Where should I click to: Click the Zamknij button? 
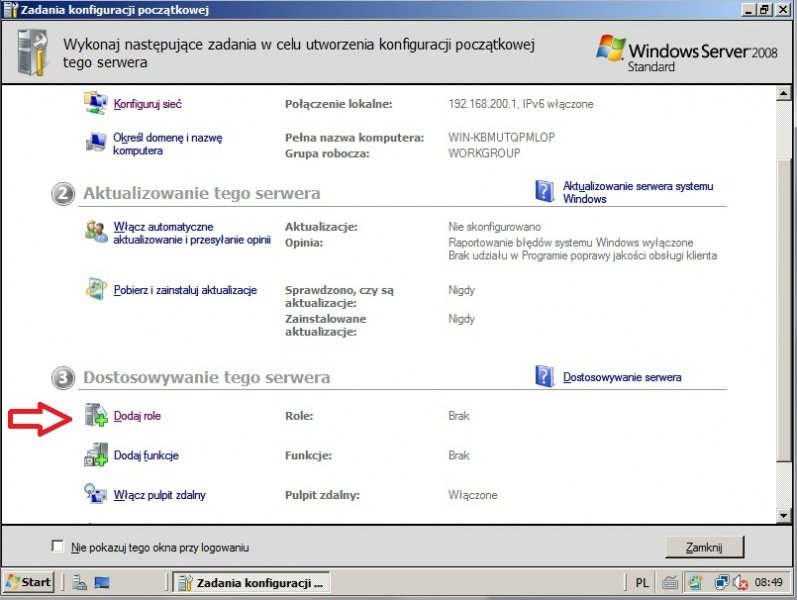(x=704, y=547)
